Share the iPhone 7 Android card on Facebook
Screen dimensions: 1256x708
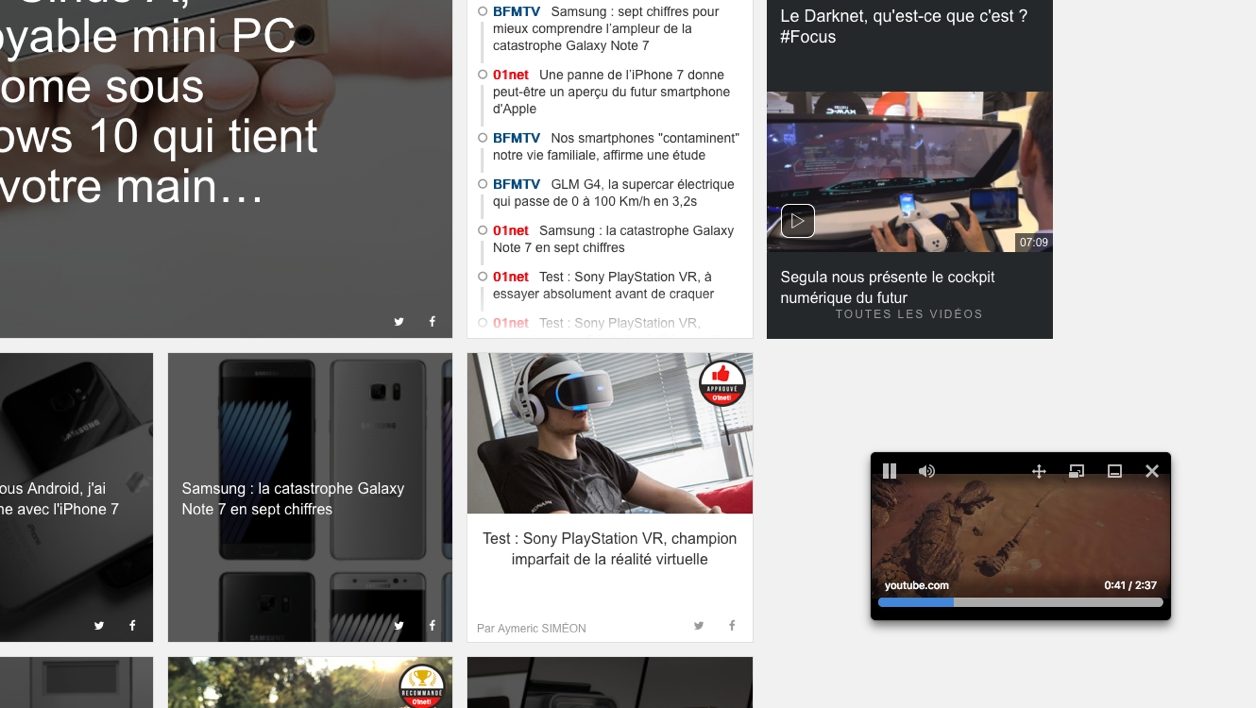point(132,625)
